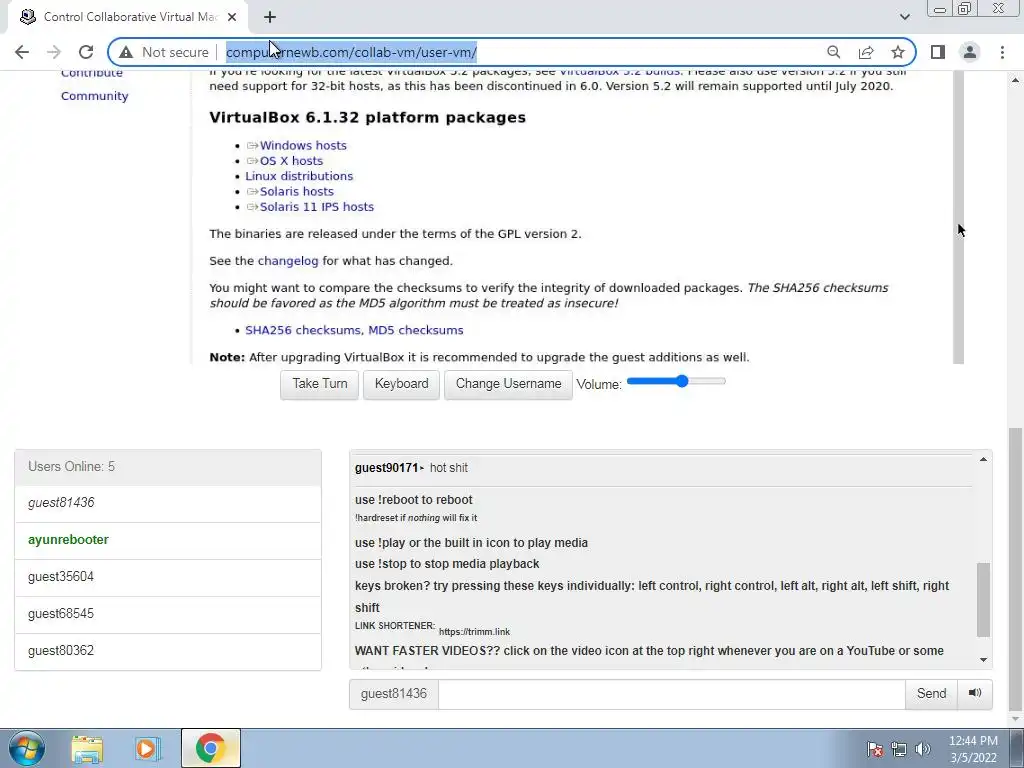Open the Solaris hosts link

[296, 191]
